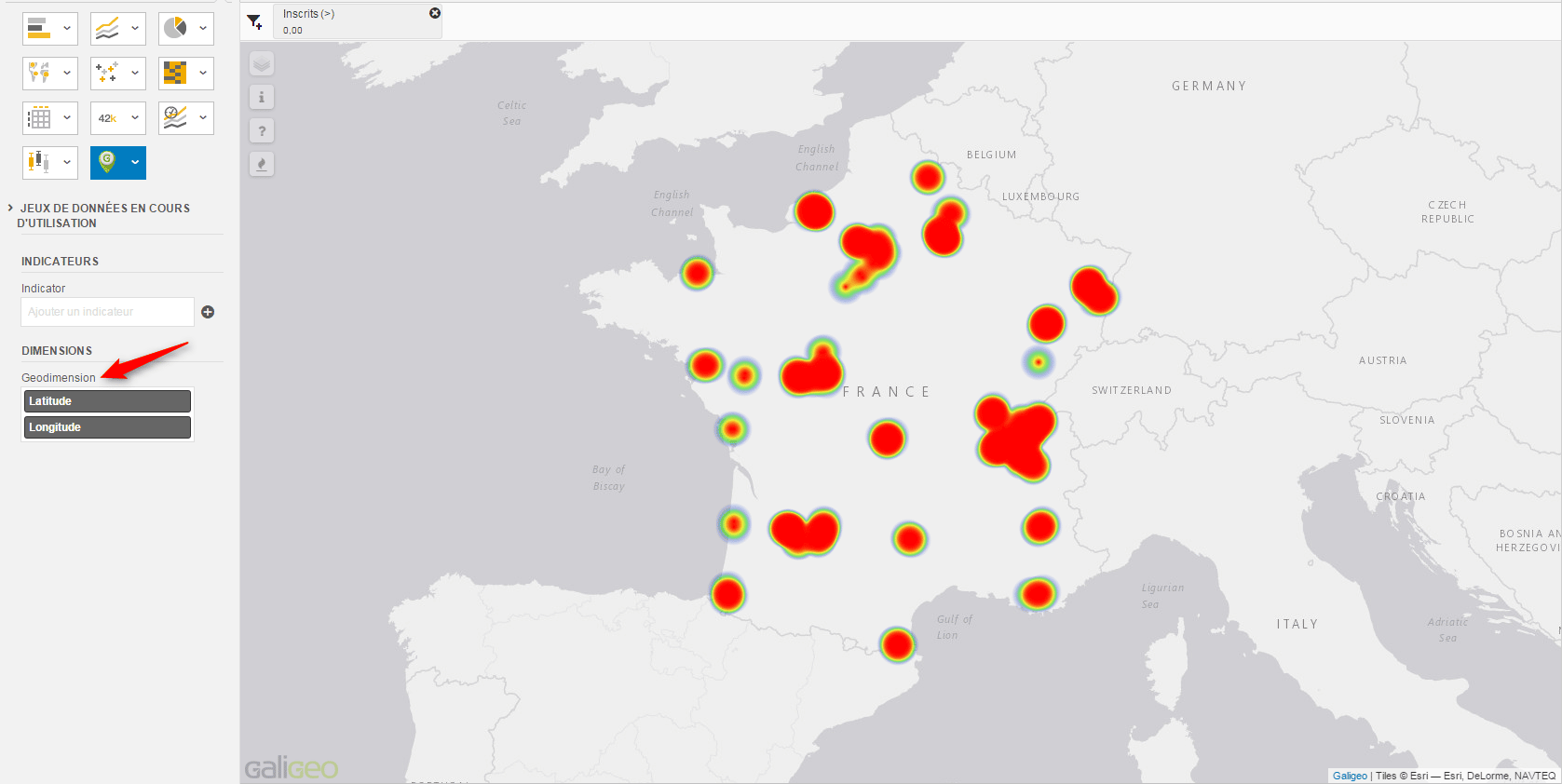This screenshot has height=784, width=1562.
Task: Open the map help question button
Action: pyautogui.click(x=262, y=131)
